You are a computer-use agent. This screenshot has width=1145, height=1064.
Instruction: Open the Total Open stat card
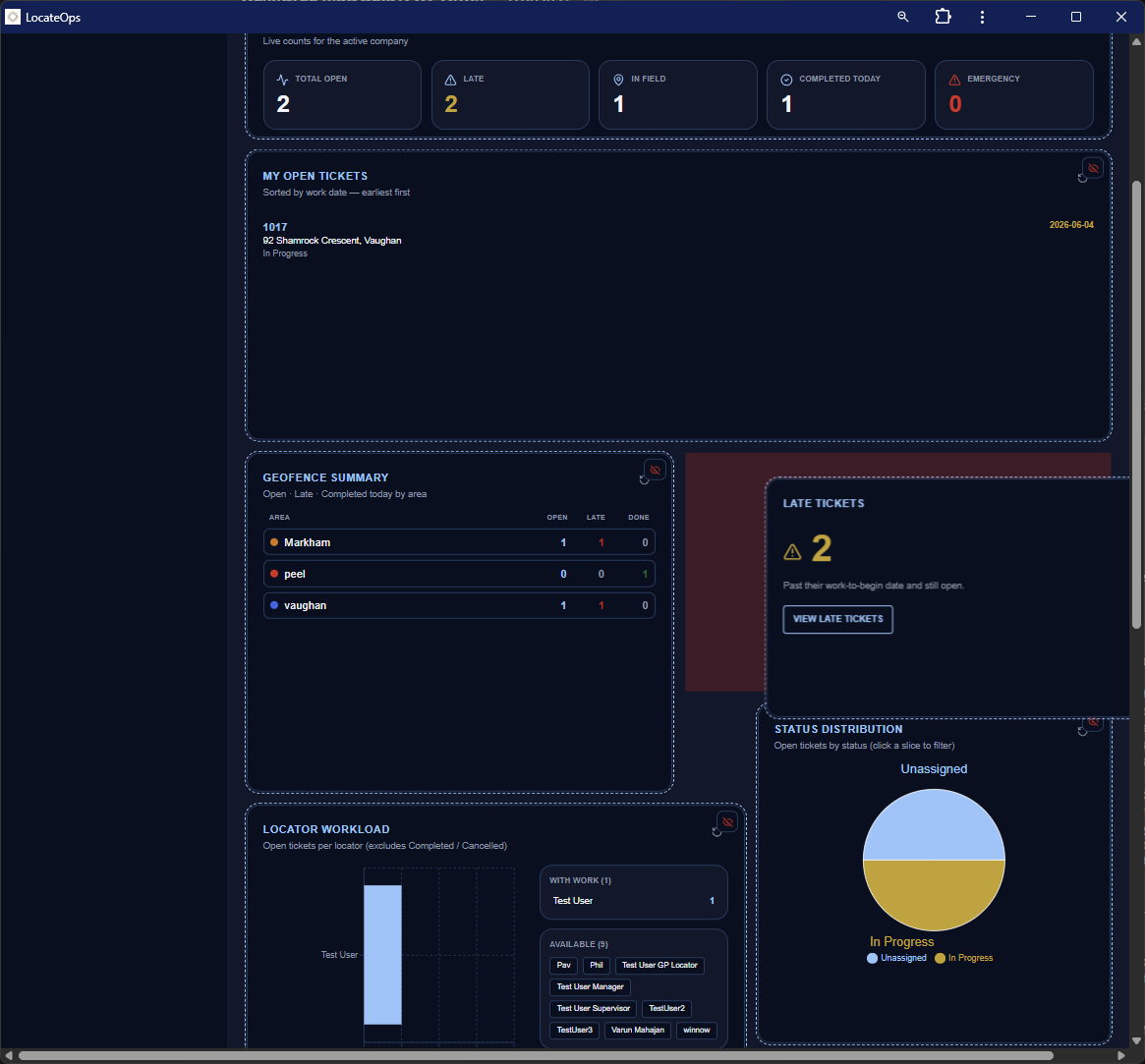coord(342,95)
